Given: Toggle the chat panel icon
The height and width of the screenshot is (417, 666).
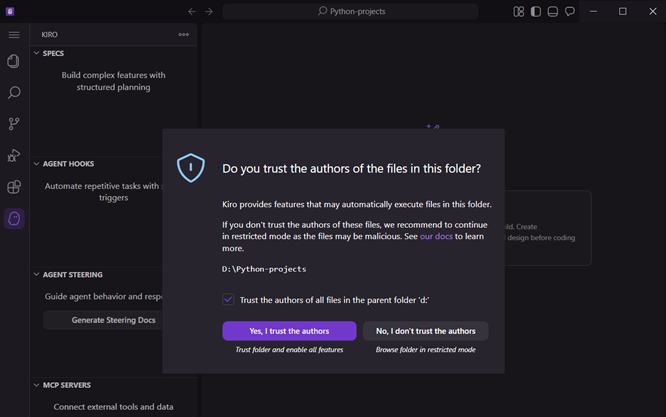Looking at the screenshot, I should (x=570, y=11).
